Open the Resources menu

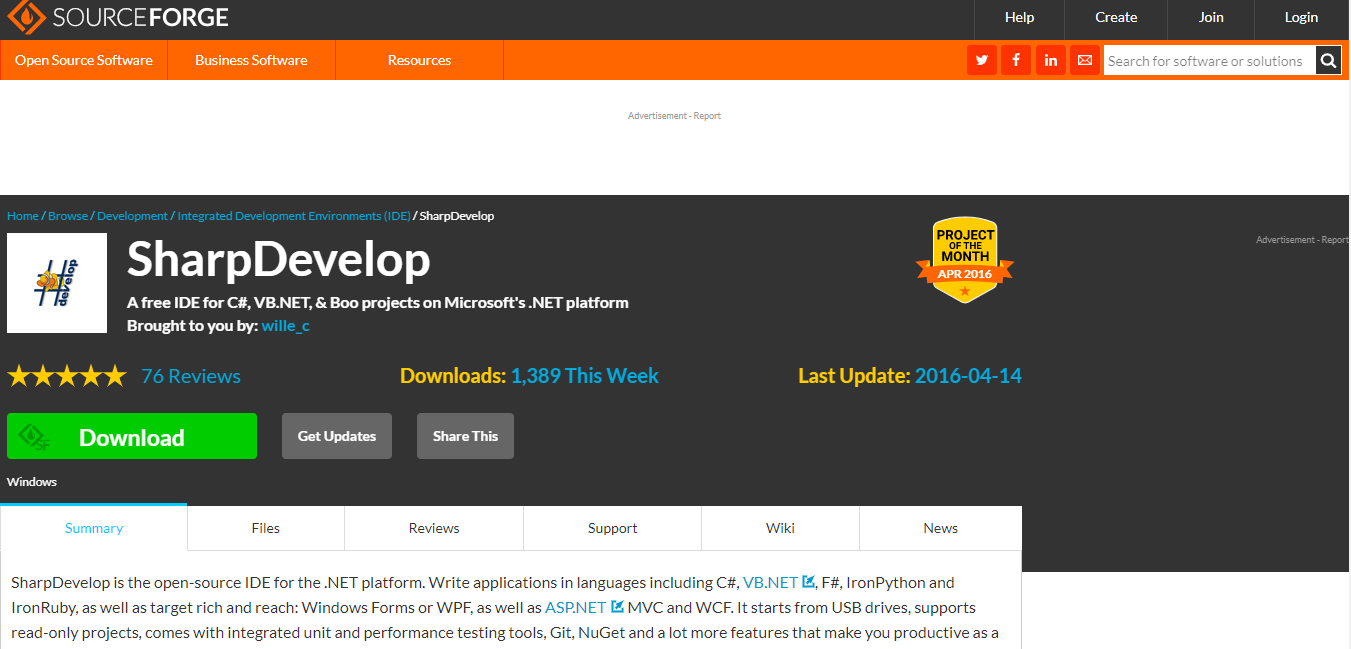[x=419, y=60]
